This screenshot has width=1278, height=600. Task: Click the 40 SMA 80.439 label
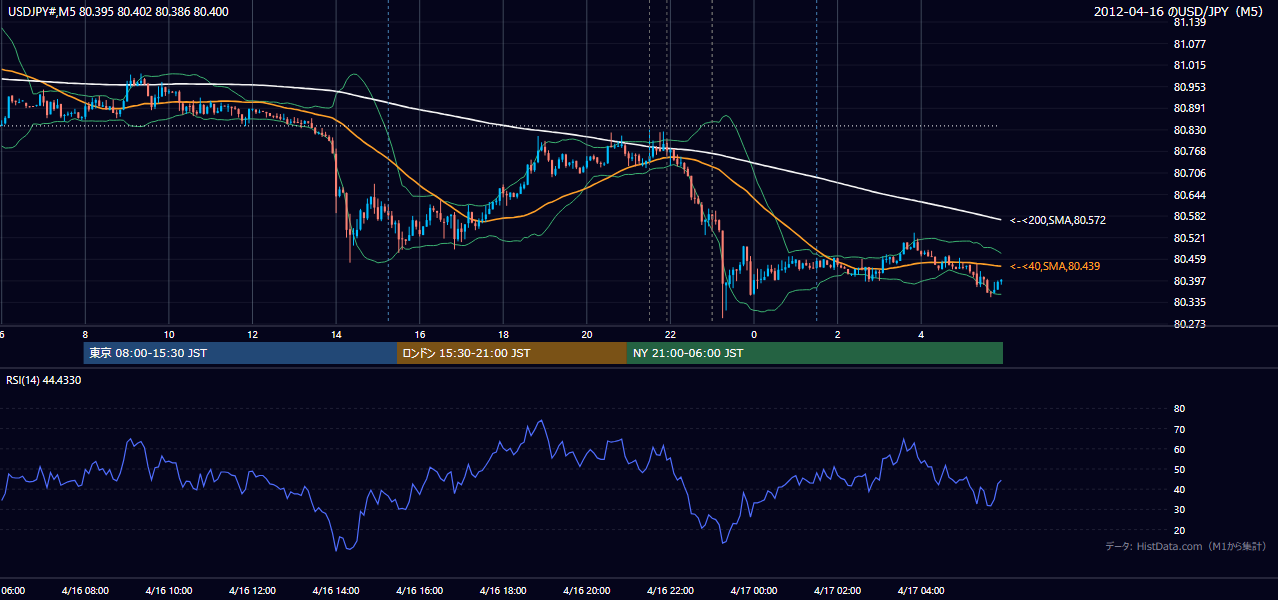coord(1055,266)
